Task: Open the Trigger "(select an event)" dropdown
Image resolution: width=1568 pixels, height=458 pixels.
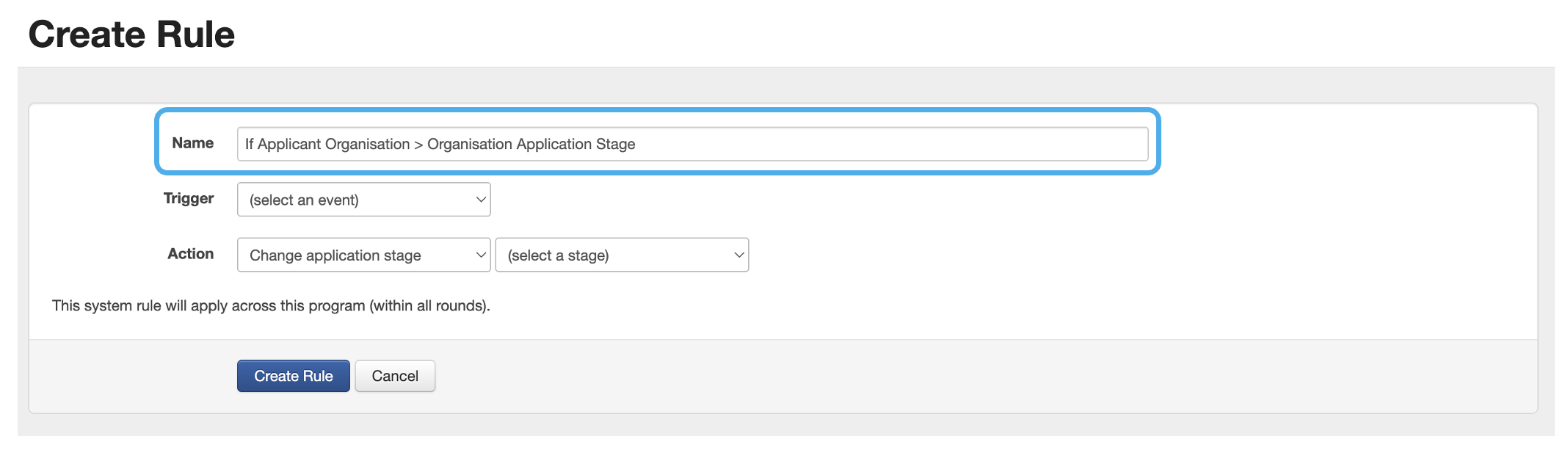Action: [363, 200]
